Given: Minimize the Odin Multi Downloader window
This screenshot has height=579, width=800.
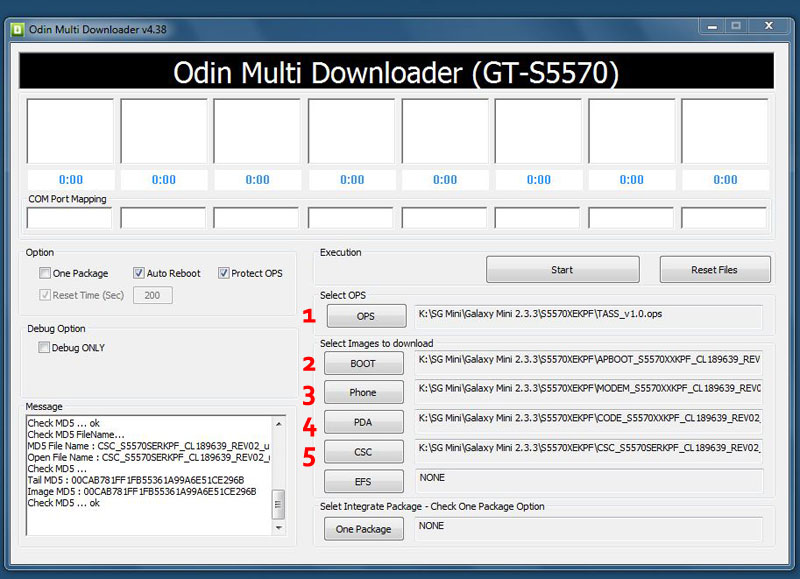Looking at the screenshot, I should point(712,26).
